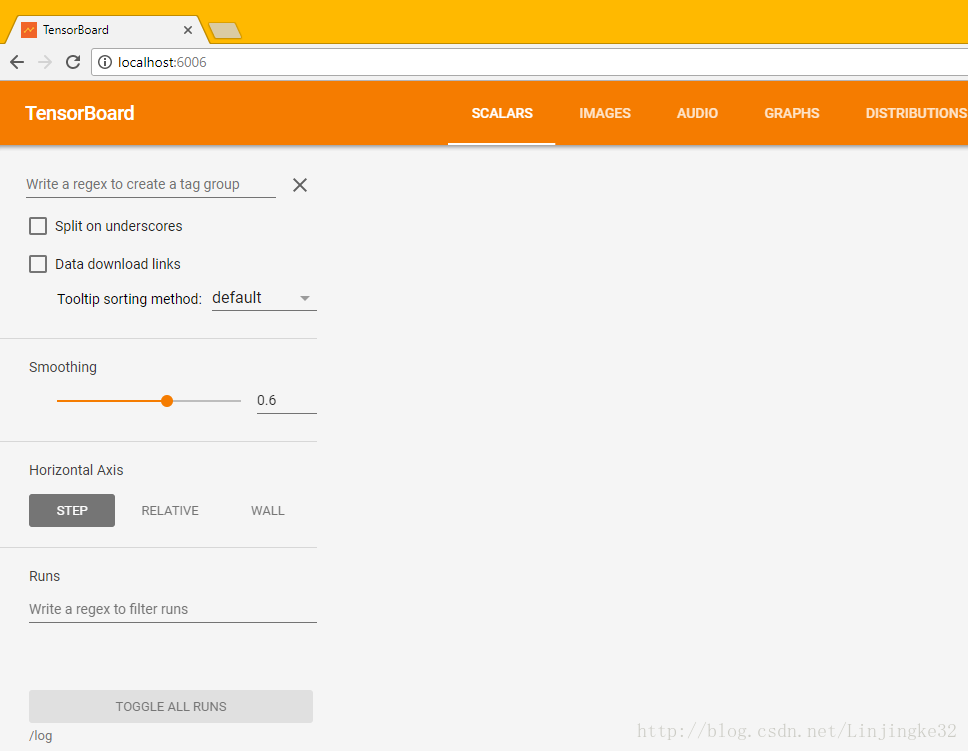Click the filter runs regex input field
968x751 pixels.
click(x=173, y=609)
